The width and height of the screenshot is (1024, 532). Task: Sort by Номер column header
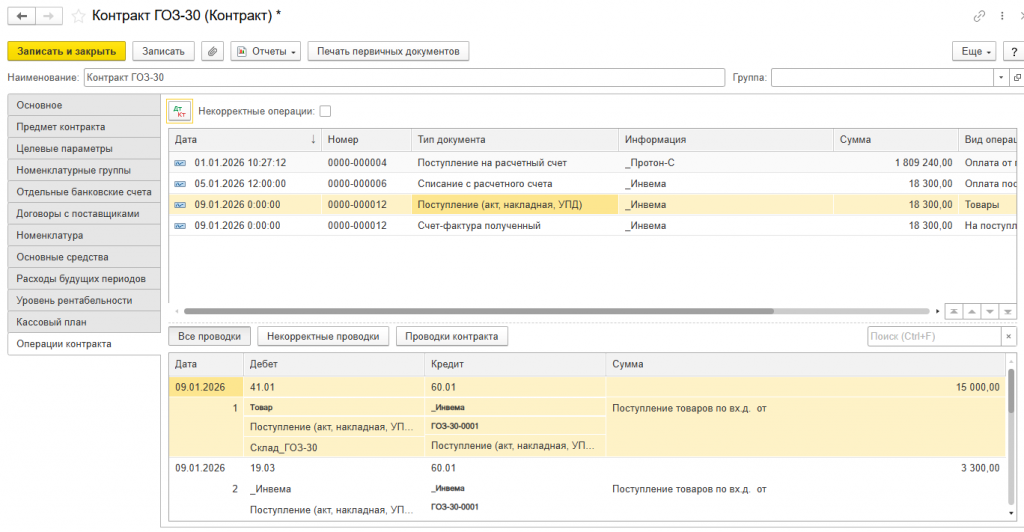click(x=366, y=139)
